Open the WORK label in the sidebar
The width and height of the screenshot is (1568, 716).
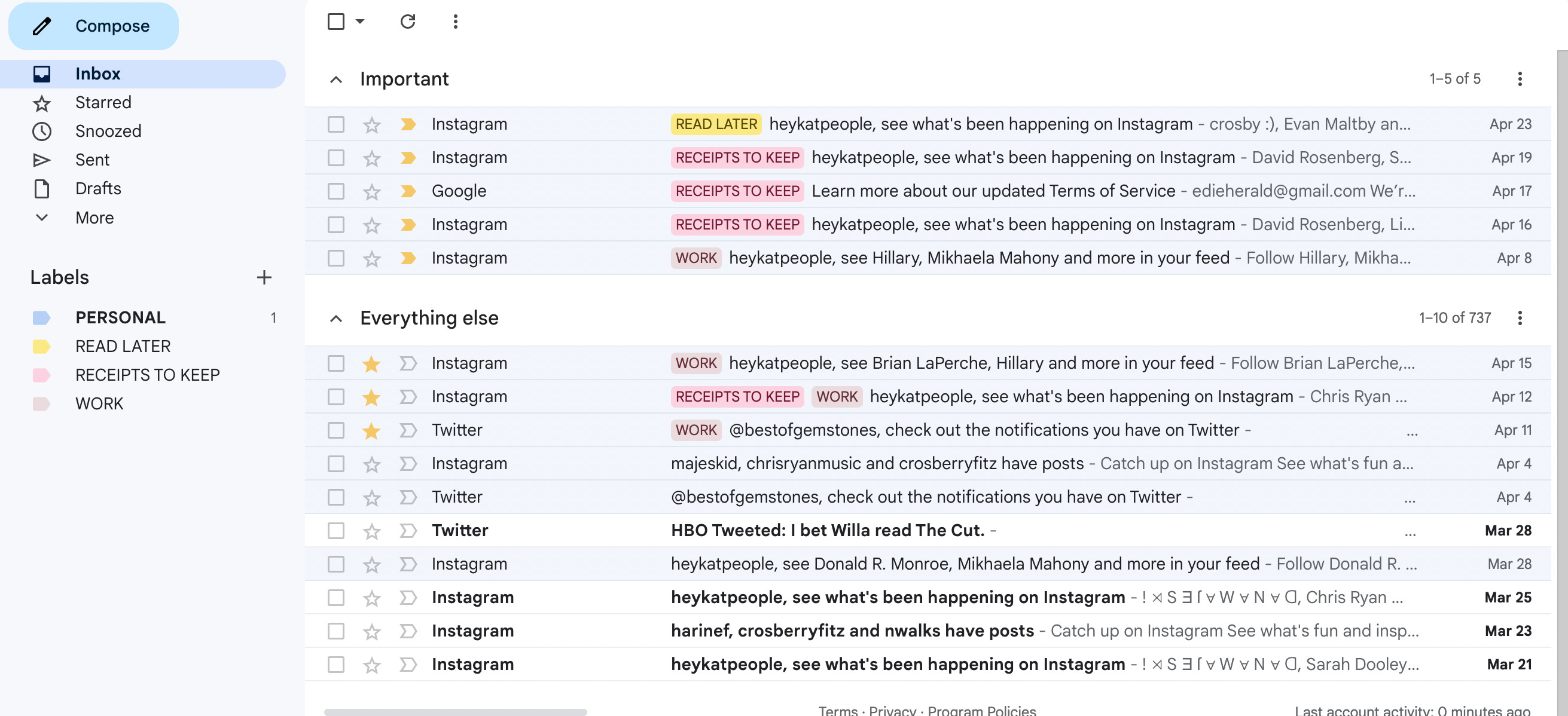click(x=99, y=404)
